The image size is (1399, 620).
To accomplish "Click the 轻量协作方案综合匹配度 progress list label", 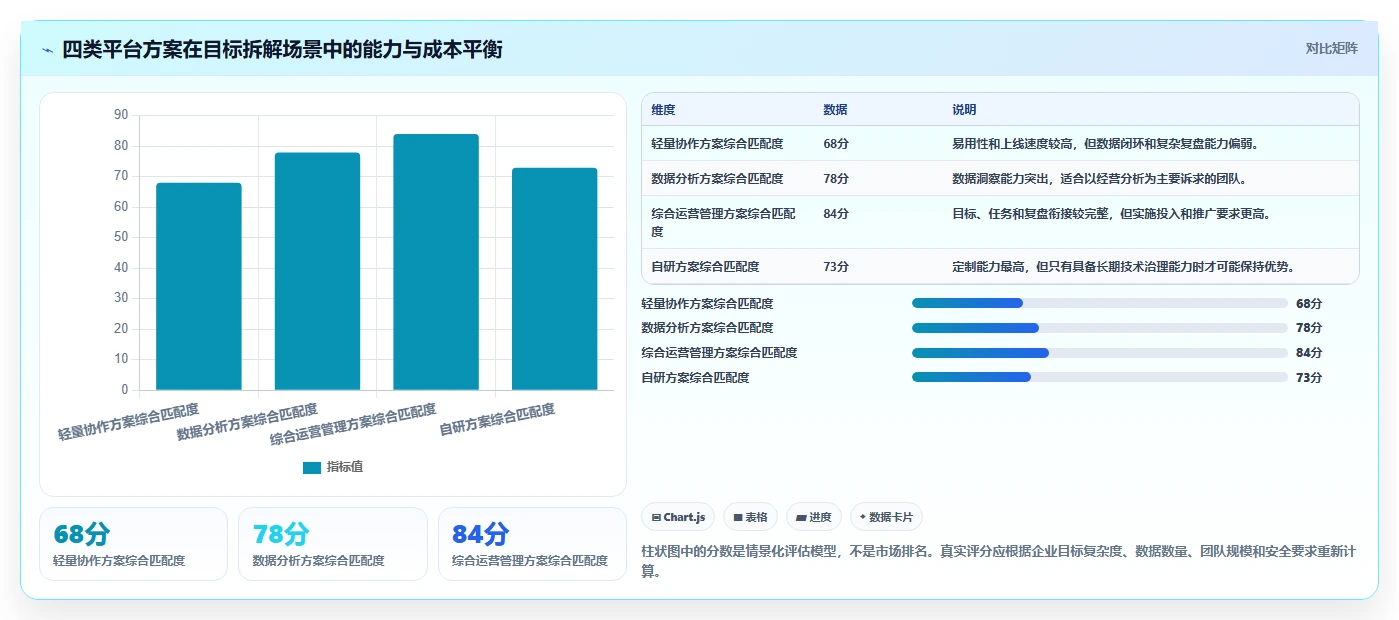I will click(707, 303).
